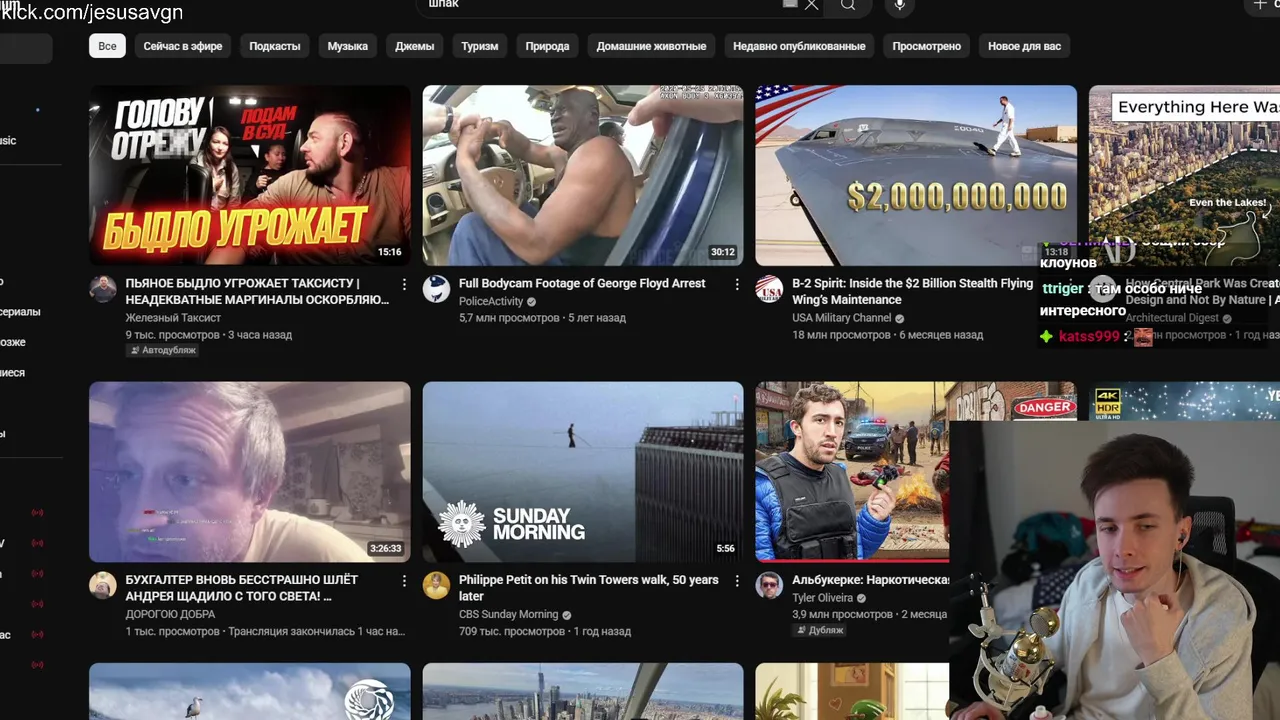Click 5,7 млн просмотров metadata text
Screen dimensions: 1280x720
(x=509, y=318)
